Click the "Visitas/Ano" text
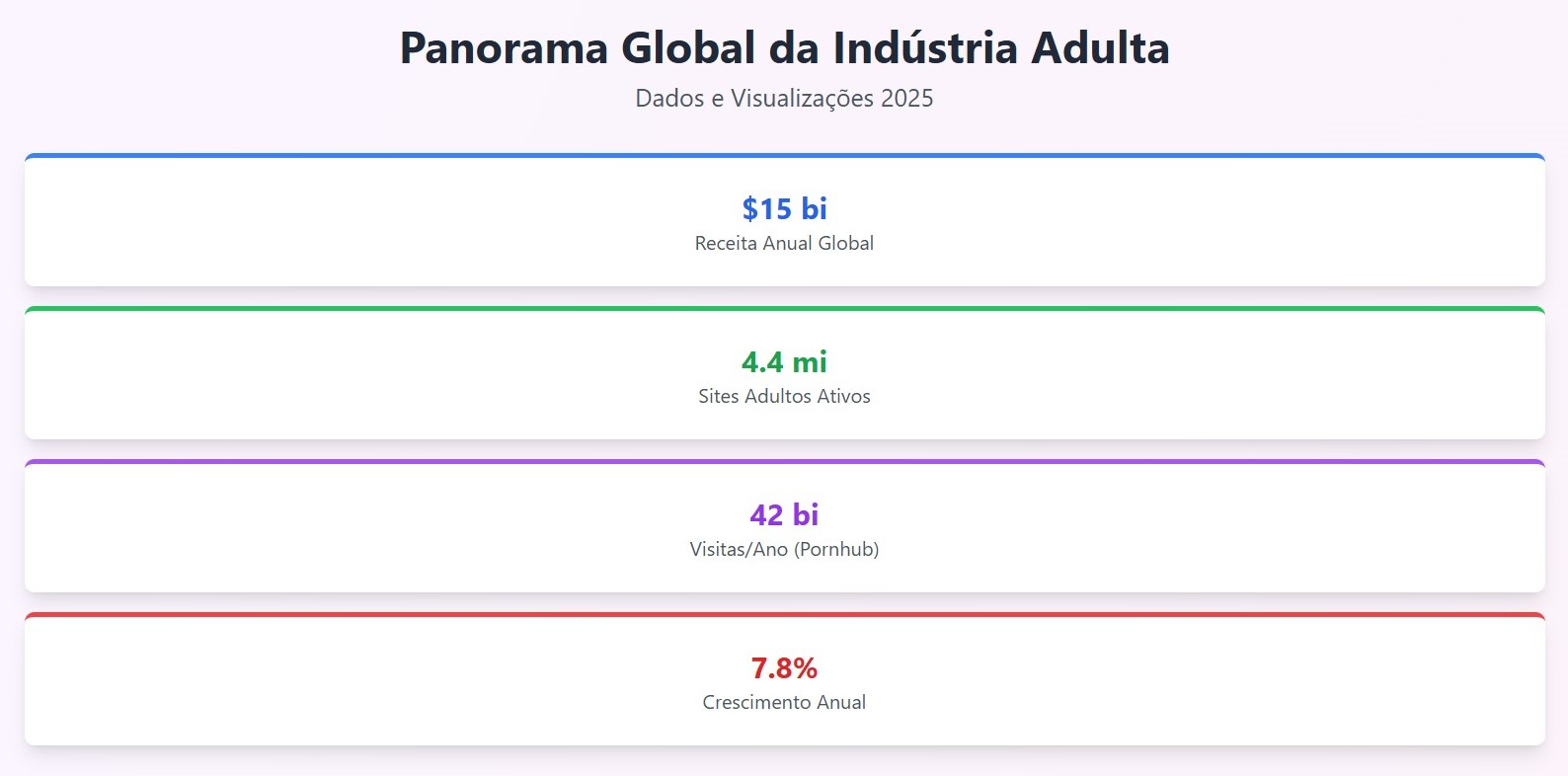This screenshot has width=1568, height=776. click(x=738, y=549)
